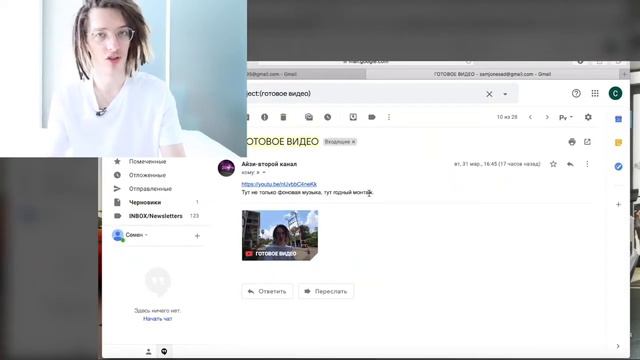Open Черновики folder
This screenshot has width=640, height=360.
click(x=145, y=202)
